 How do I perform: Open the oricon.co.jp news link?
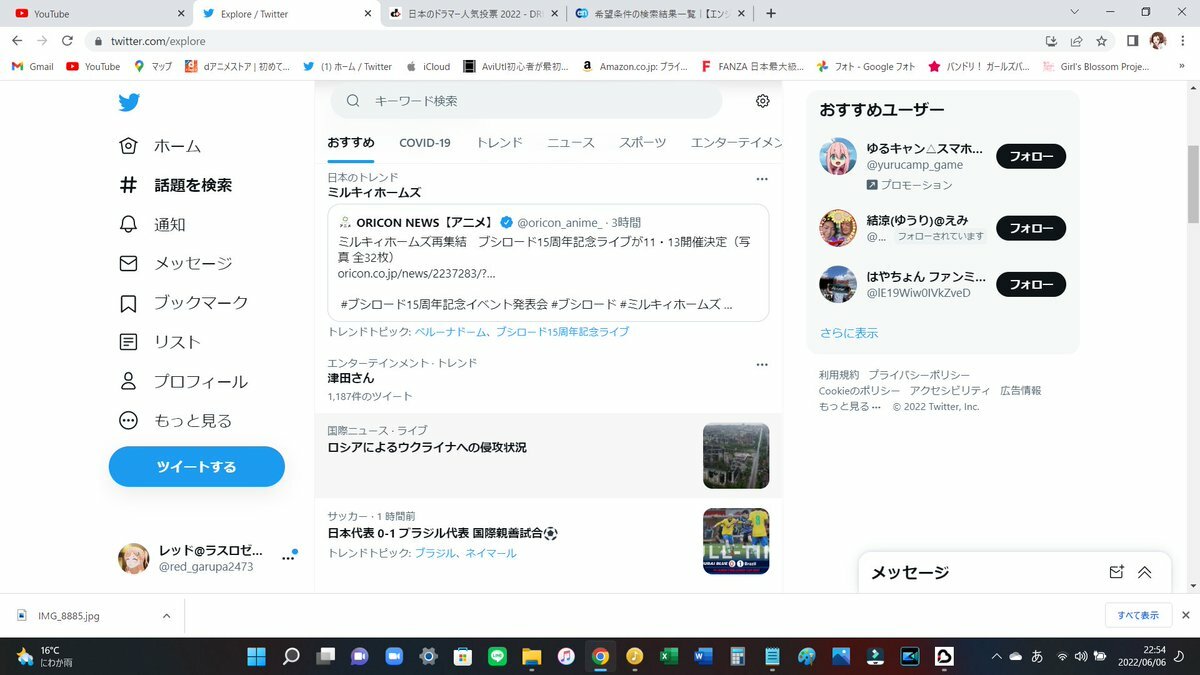416,273
